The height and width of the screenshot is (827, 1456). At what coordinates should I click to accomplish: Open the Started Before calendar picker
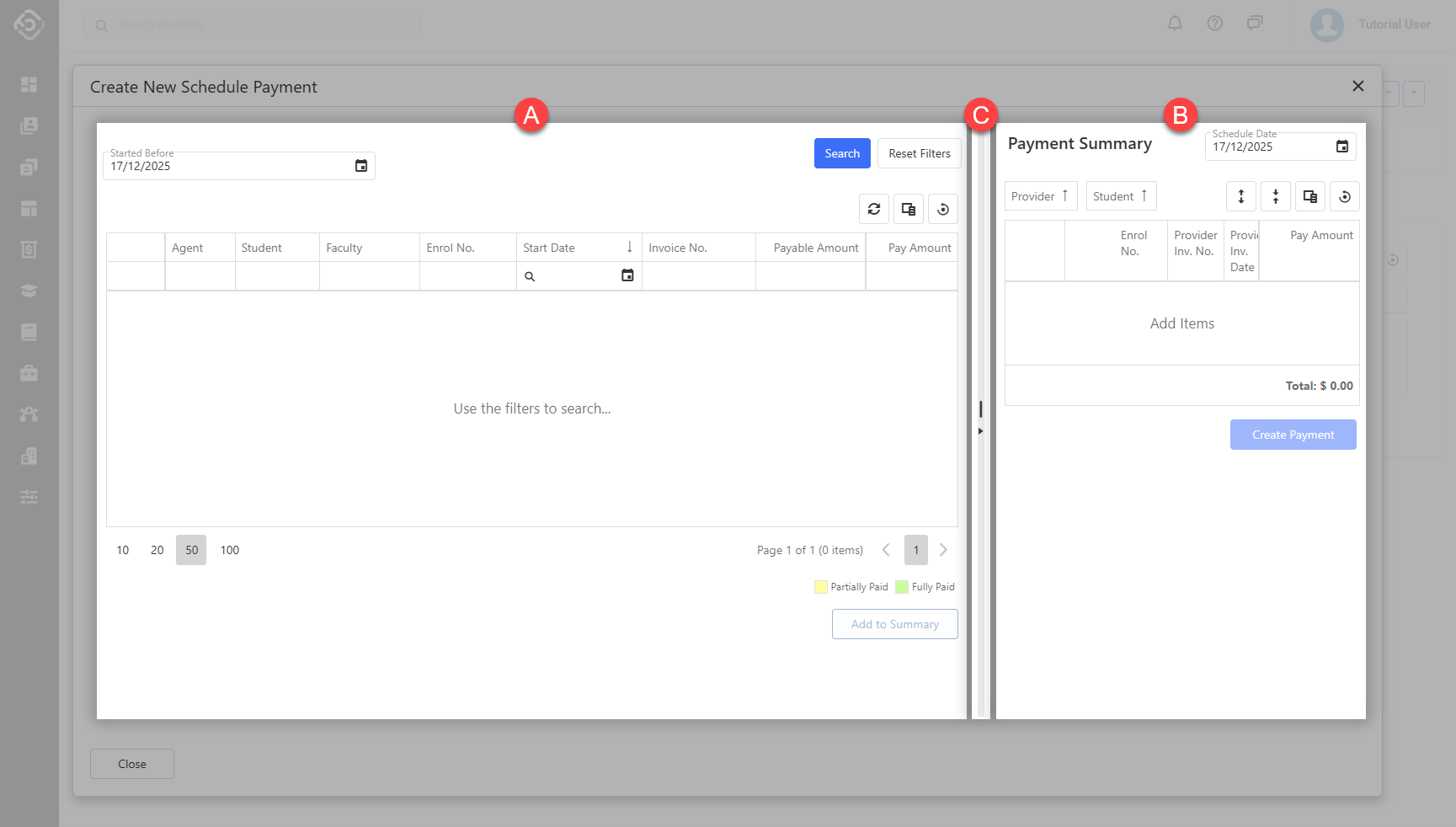pos(361,166)
